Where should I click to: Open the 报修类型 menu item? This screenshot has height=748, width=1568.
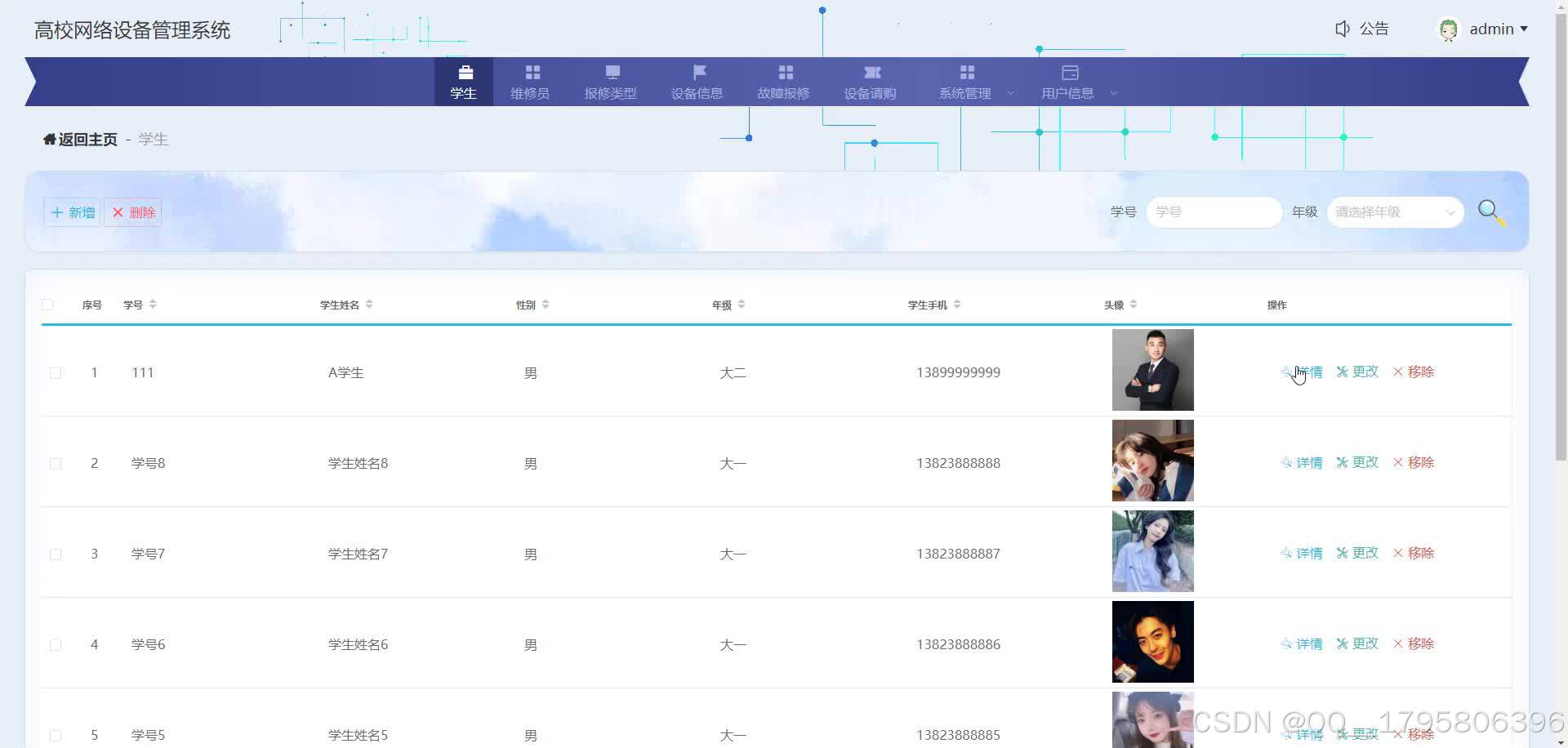click(x=611, y=82)
